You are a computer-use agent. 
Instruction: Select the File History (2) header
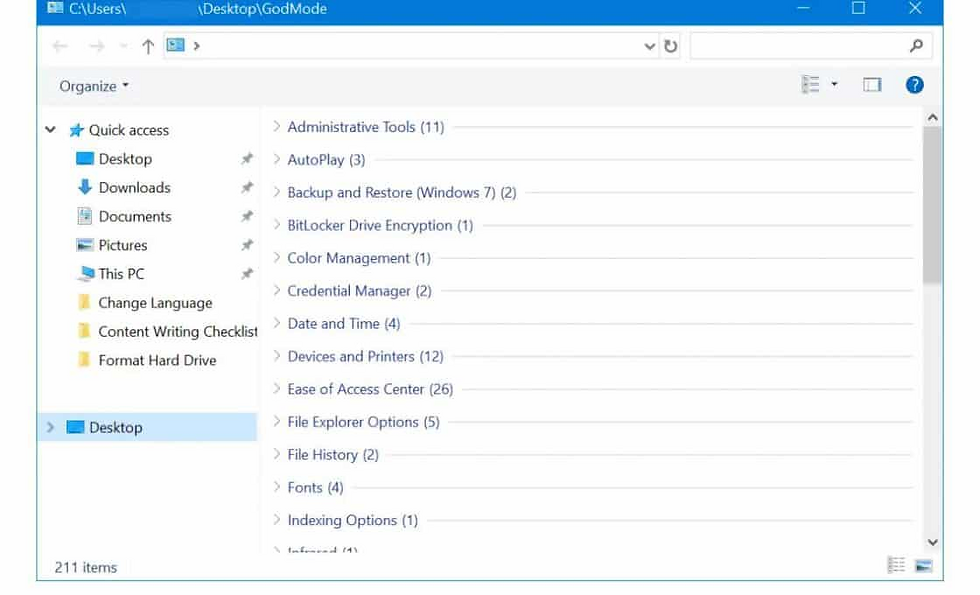[333, 454]
